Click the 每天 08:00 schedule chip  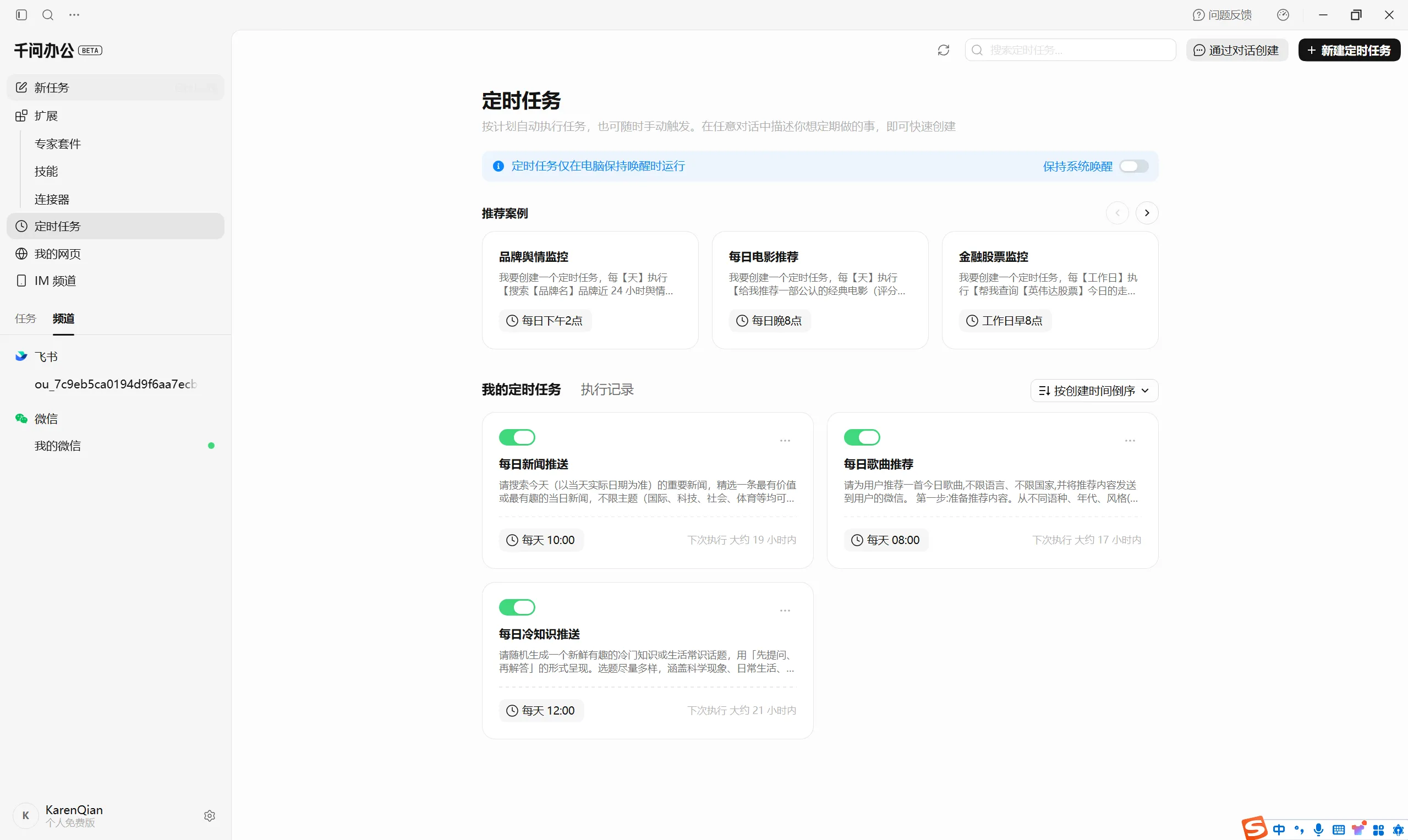(x=886, y=540)
